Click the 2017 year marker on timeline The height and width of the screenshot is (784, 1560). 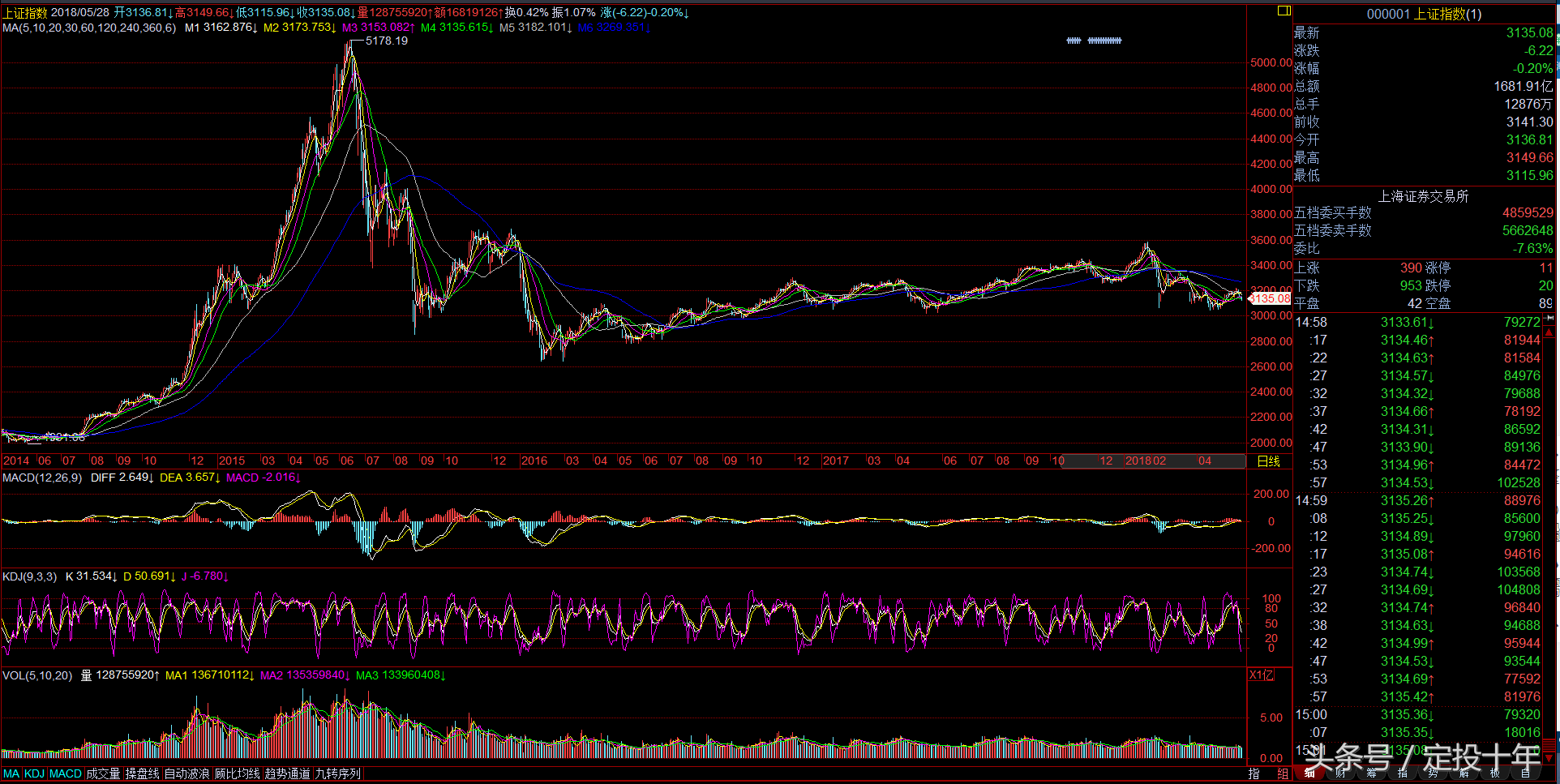(835, 461)
